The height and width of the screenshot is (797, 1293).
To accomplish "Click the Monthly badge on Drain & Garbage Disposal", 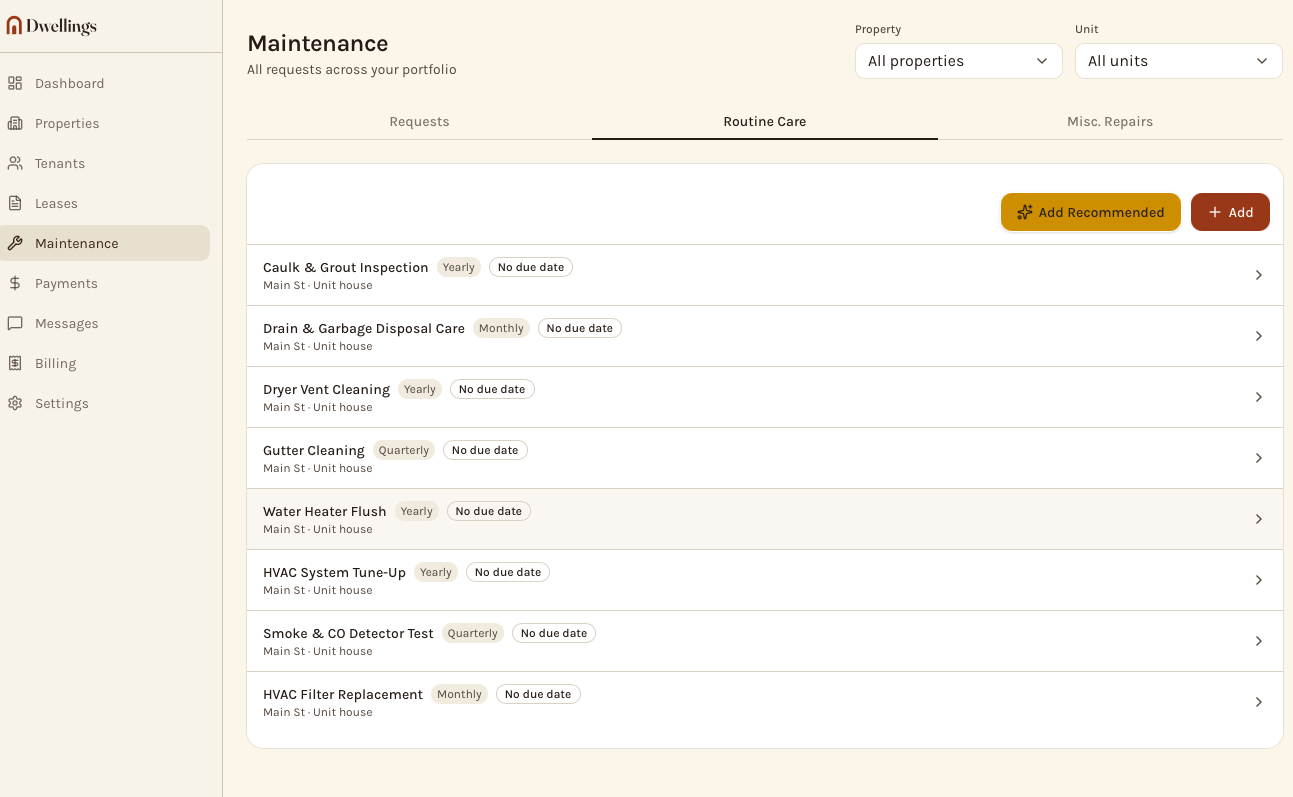I will [x=501, y=328].
